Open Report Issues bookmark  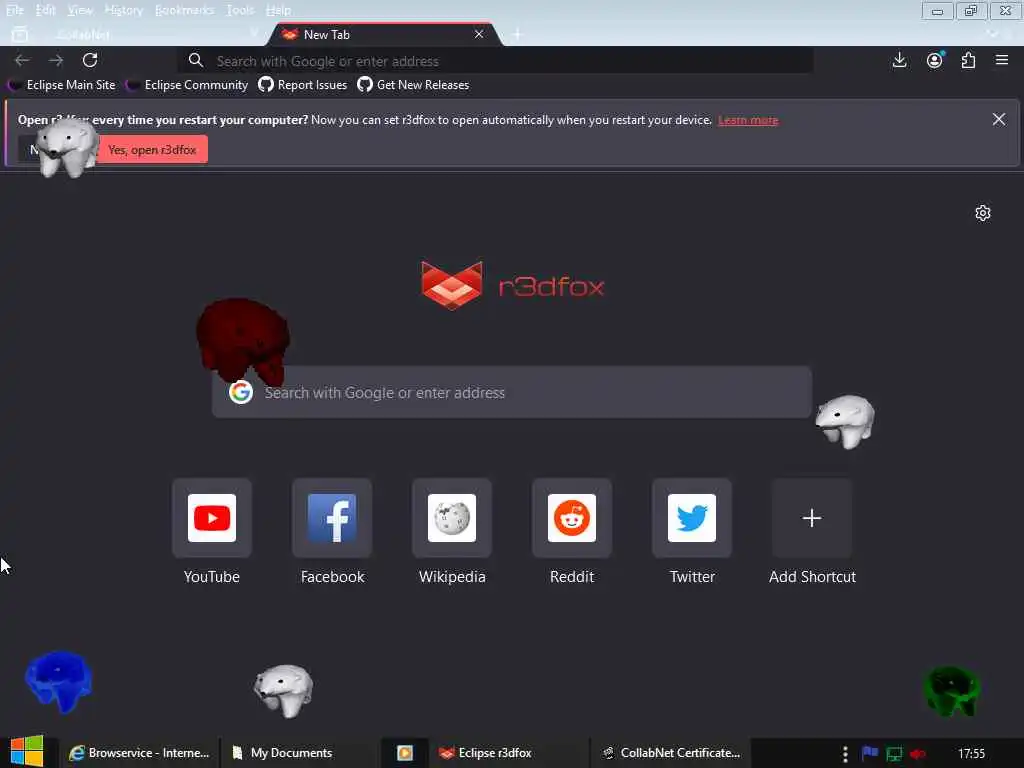[302, 85]
